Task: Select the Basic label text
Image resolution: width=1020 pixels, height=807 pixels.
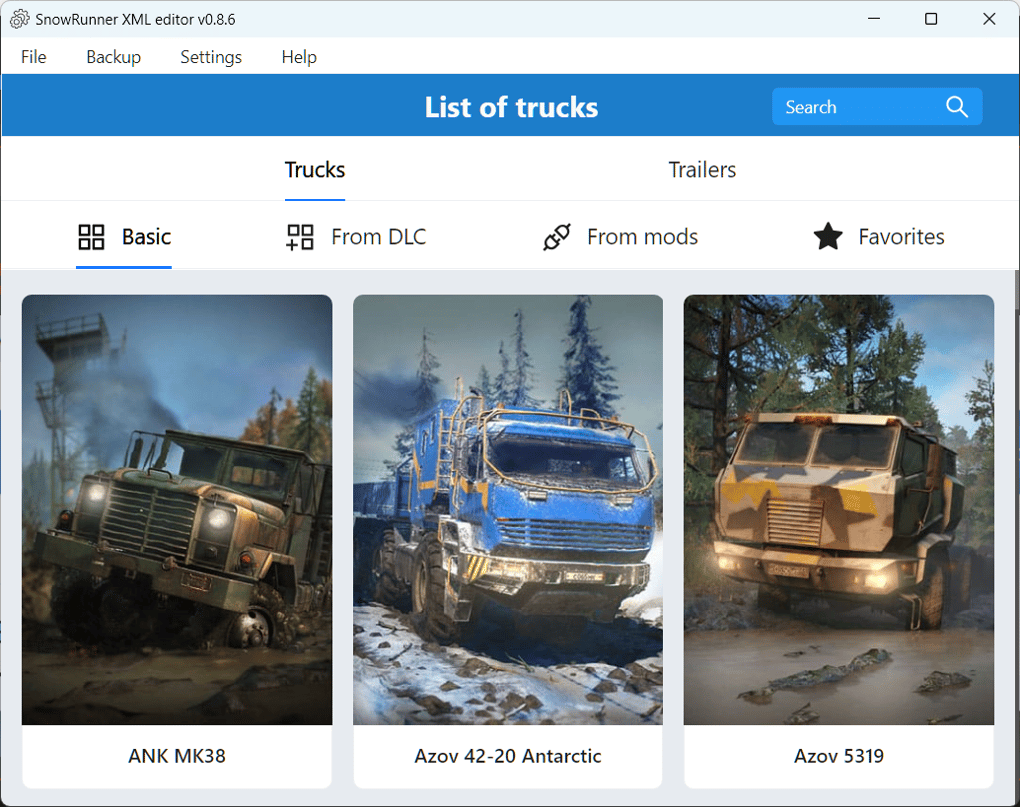Action: pyautogui.click(x=146, y=237)
